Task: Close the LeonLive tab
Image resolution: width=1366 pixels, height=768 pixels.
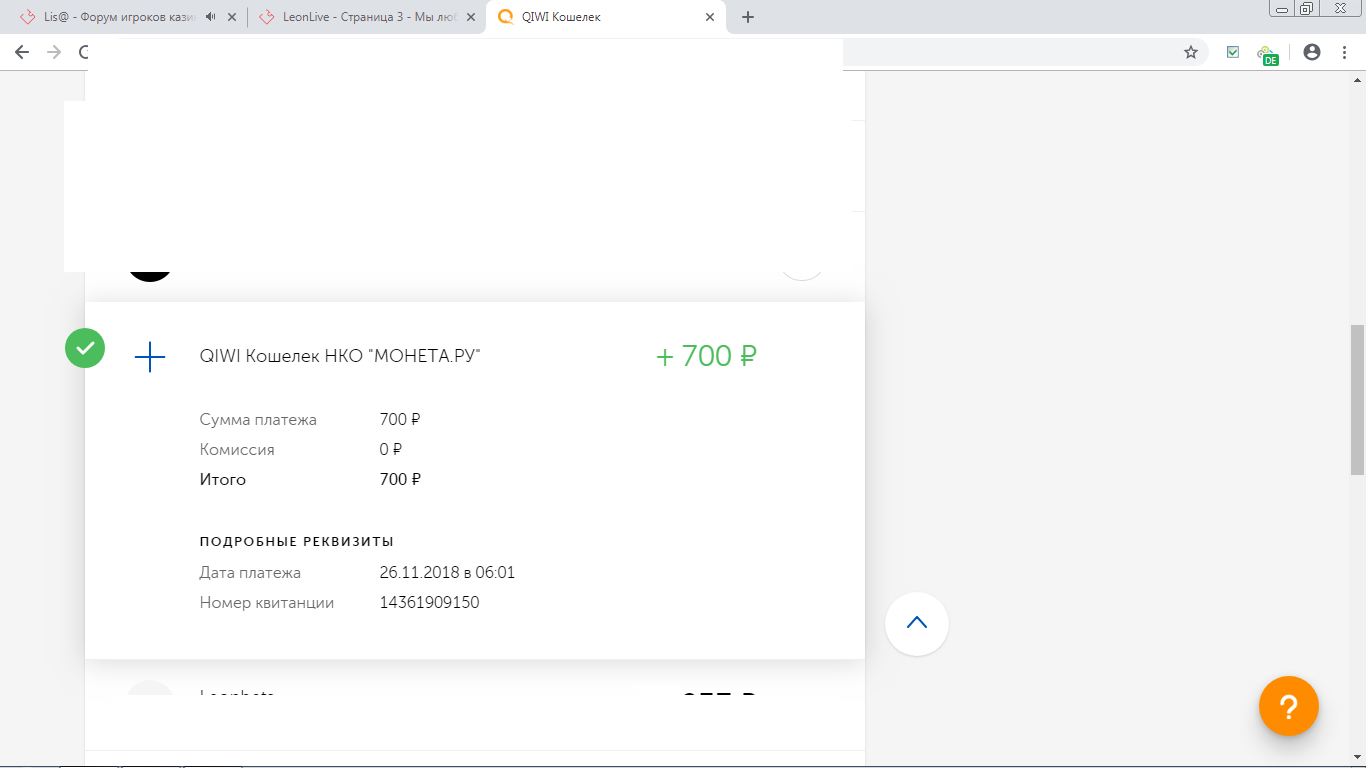Action: tap(470, 17)
